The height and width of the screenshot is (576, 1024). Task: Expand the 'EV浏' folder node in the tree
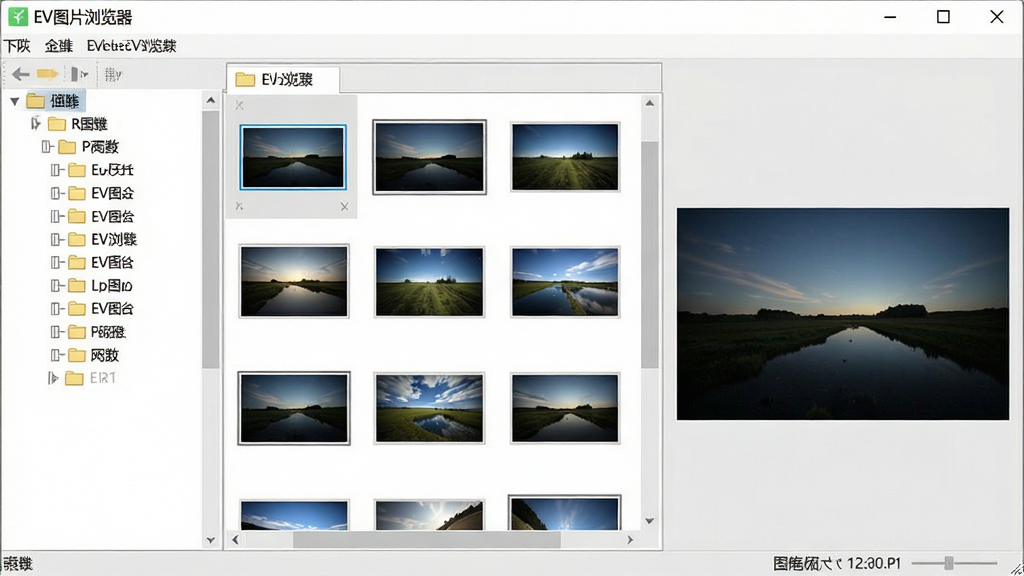pyautogui.click(x=57, y=240)
